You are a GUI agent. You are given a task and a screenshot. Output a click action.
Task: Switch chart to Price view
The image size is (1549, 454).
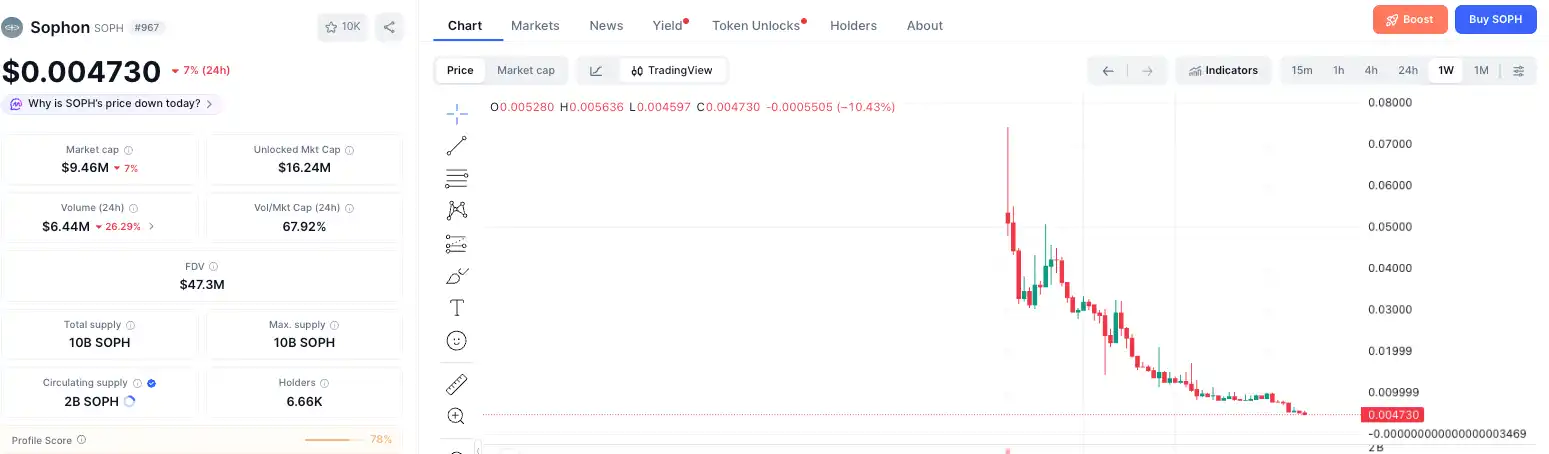[x=460, y=70]
